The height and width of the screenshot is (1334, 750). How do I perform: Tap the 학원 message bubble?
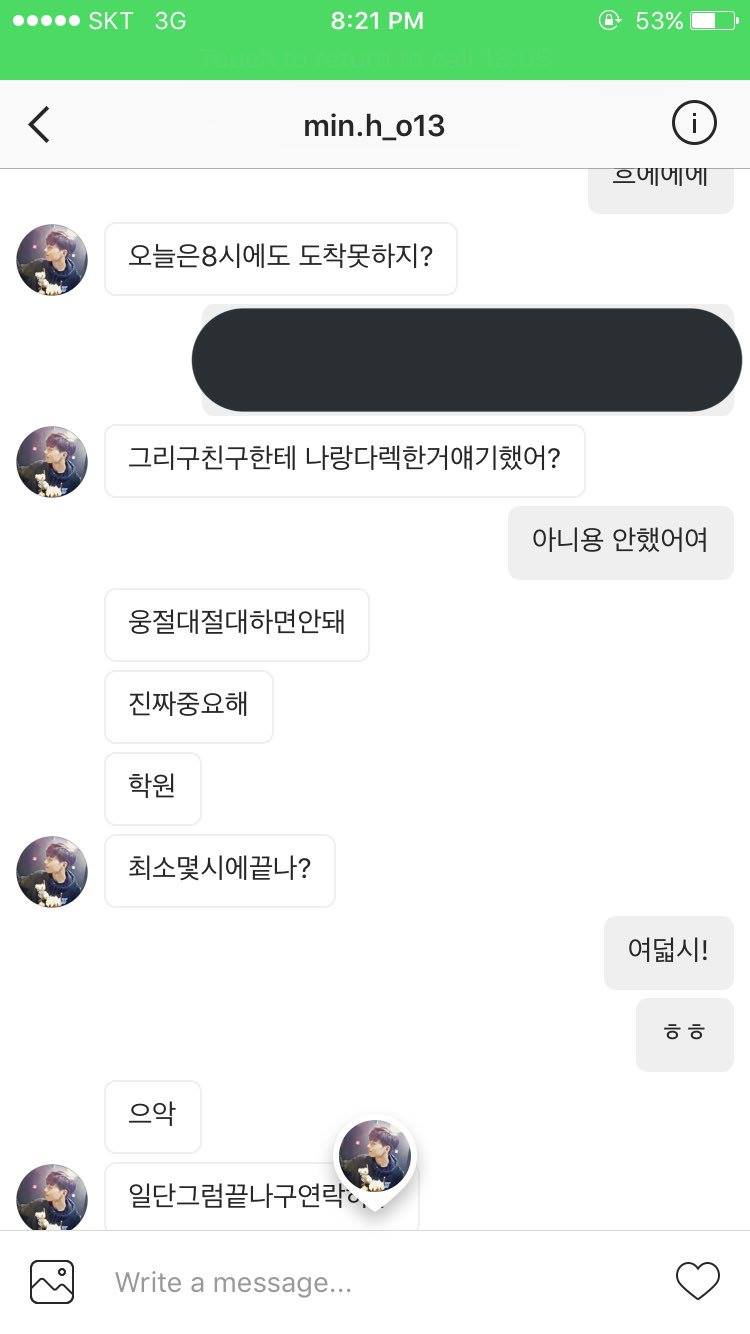click(x=152, y=788)
